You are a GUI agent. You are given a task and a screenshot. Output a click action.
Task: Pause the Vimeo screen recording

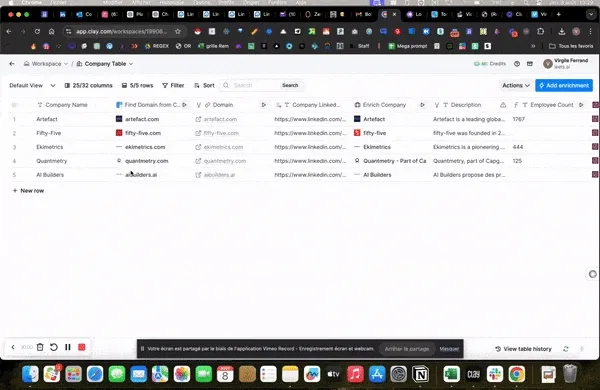[68, 347]
